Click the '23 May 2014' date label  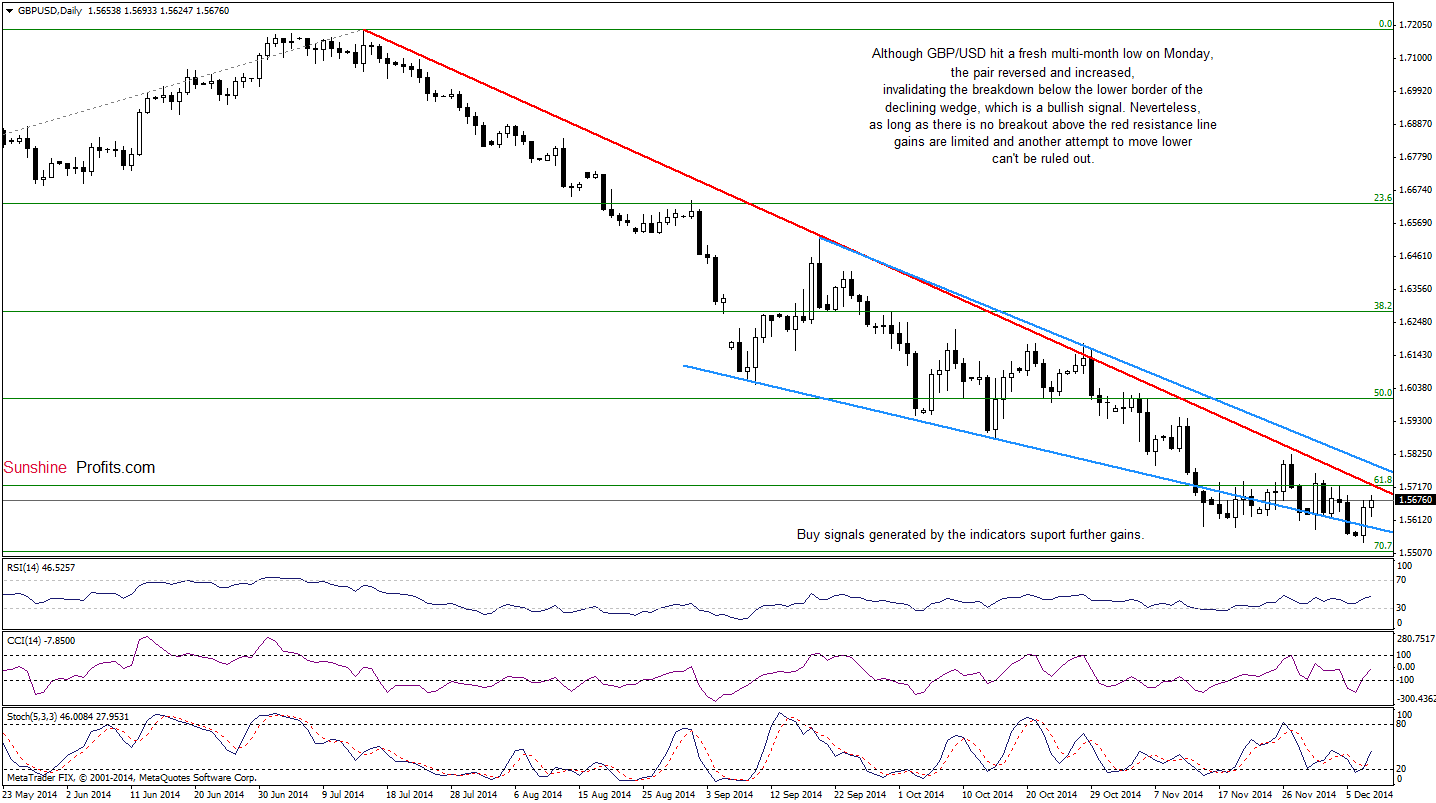coord(31,795)
